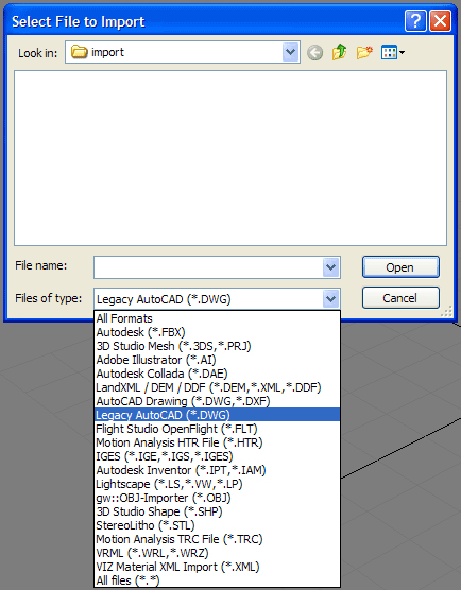Collapse the Files of type dropdown

[x=331, y=299]
